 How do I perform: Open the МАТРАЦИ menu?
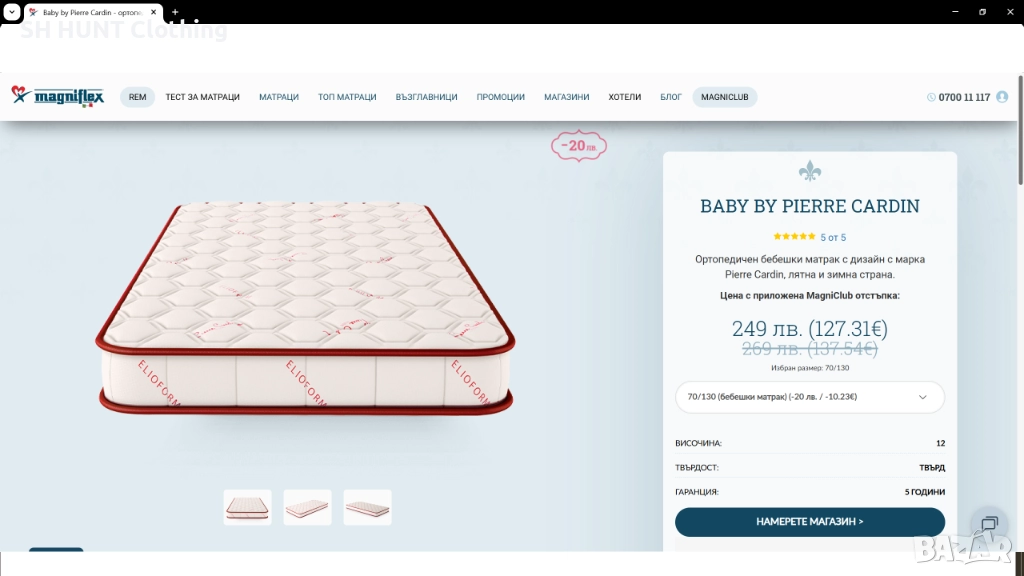click(279, 97)
